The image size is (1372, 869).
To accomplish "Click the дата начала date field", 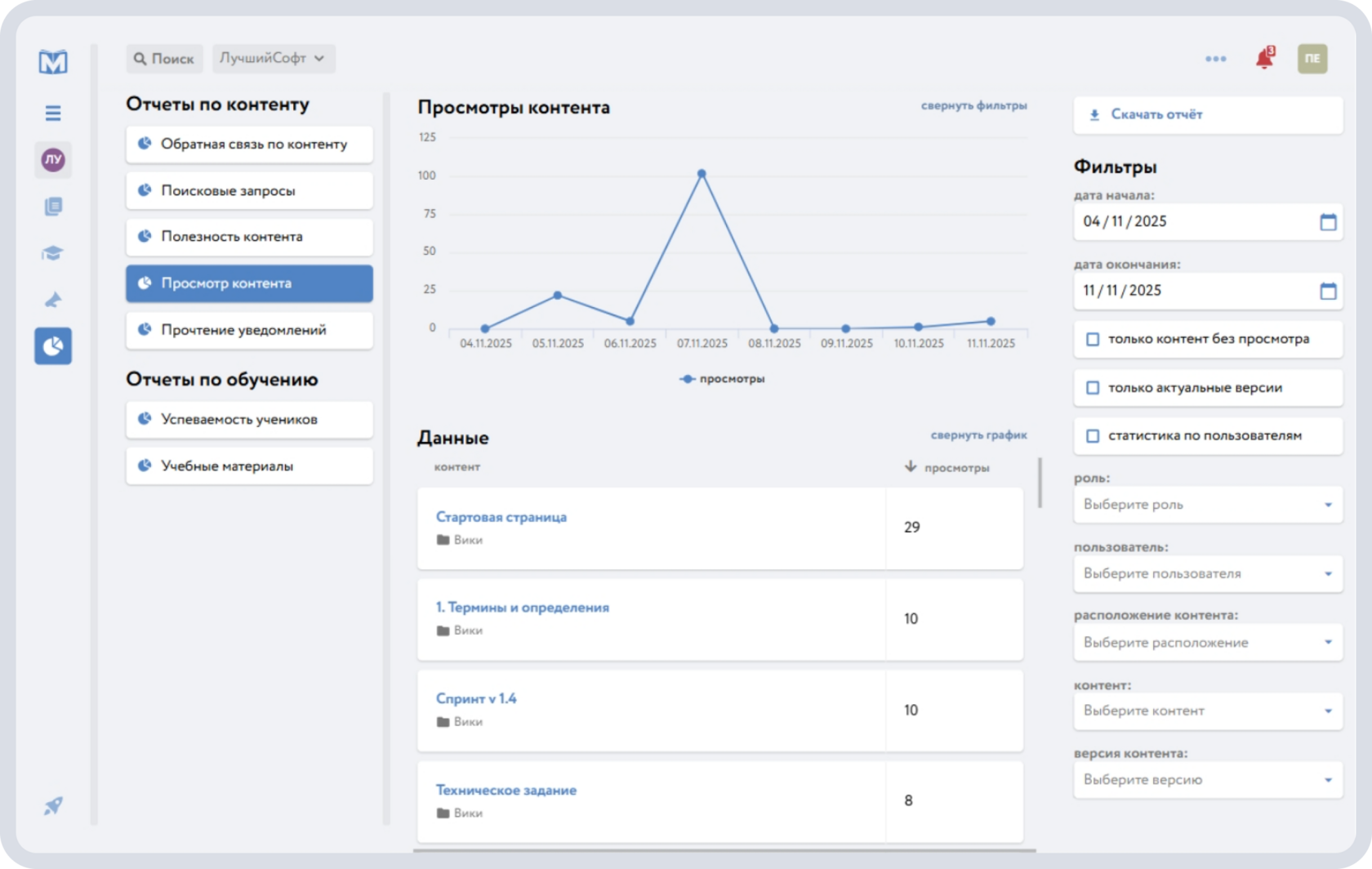I will [x=1208, y=221].
